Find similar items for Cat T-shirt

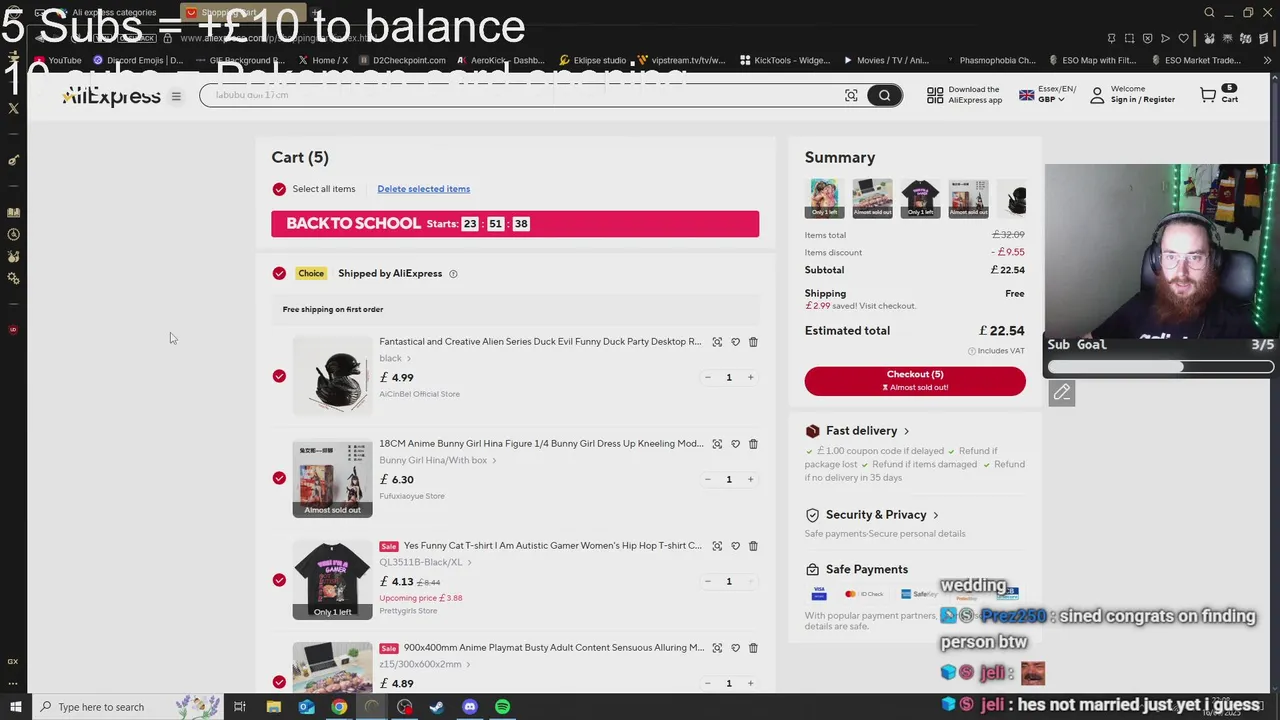pos(717,546)
